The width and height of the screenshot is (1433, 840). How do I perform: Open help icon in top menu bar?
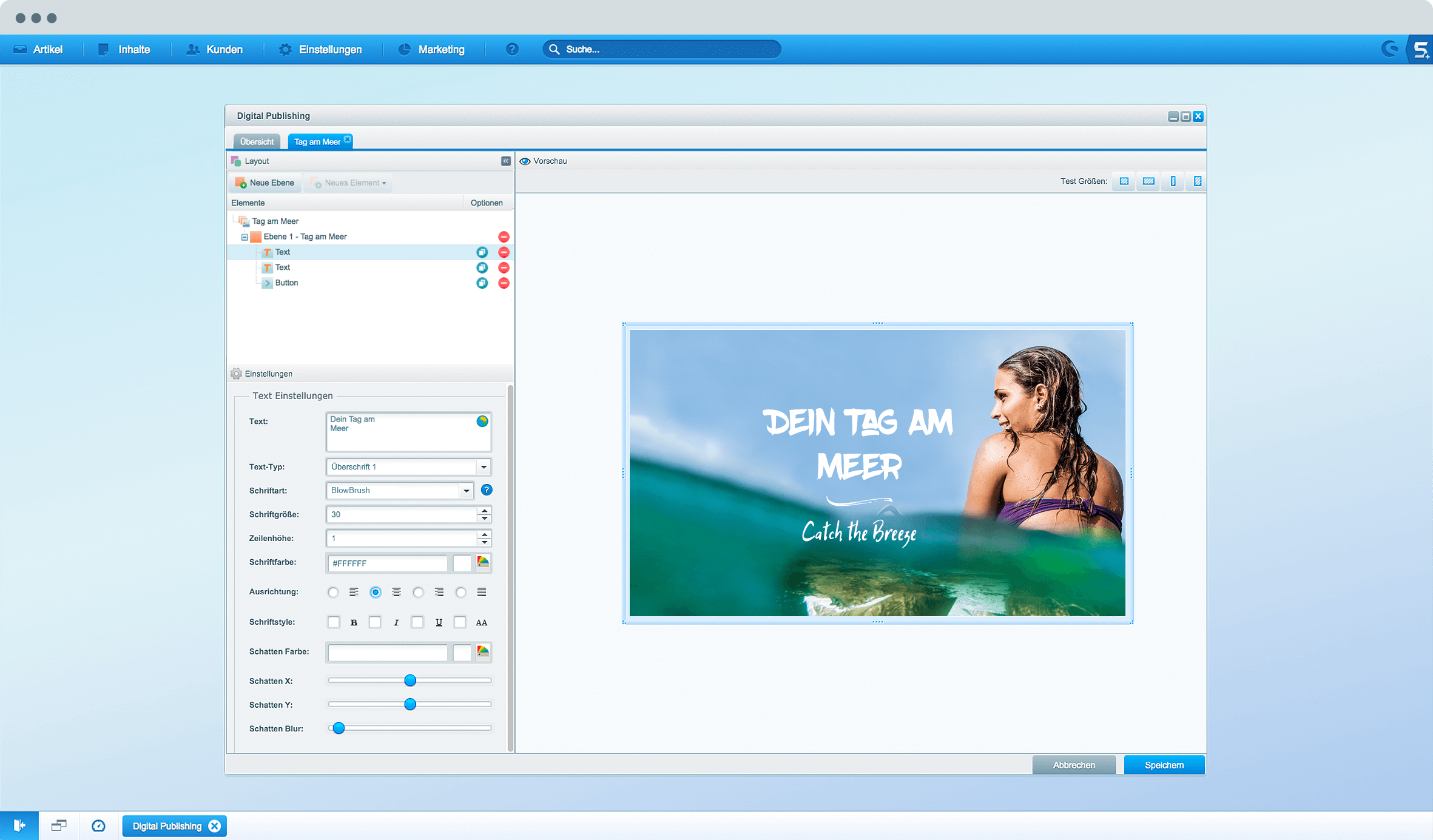point(512,50)
